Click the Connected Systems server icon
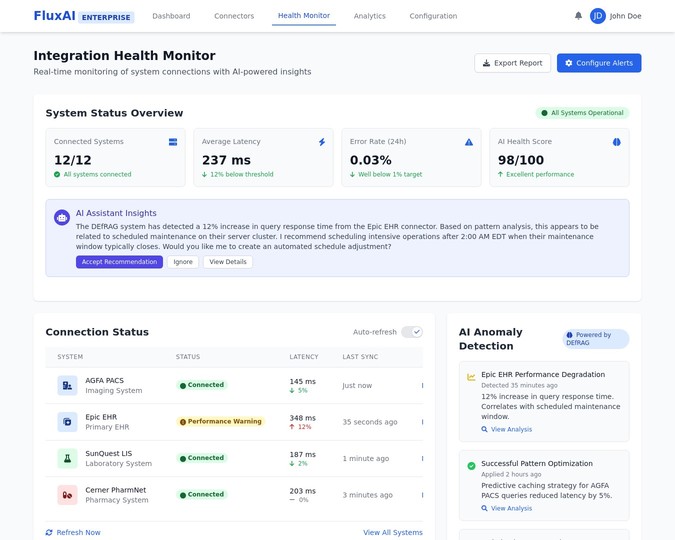 tap(173, 142)
